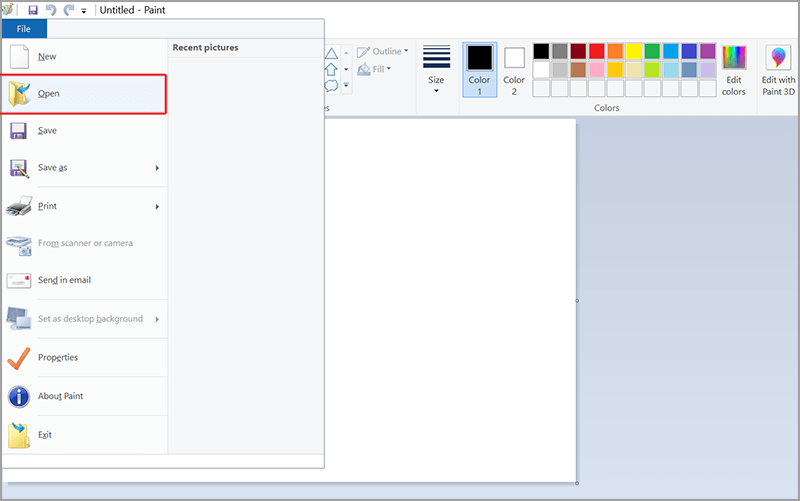Image resolution: width=800 pixels, height=501 pixels.
Task: Choose Open from the File menu
Action: [84, 94]
